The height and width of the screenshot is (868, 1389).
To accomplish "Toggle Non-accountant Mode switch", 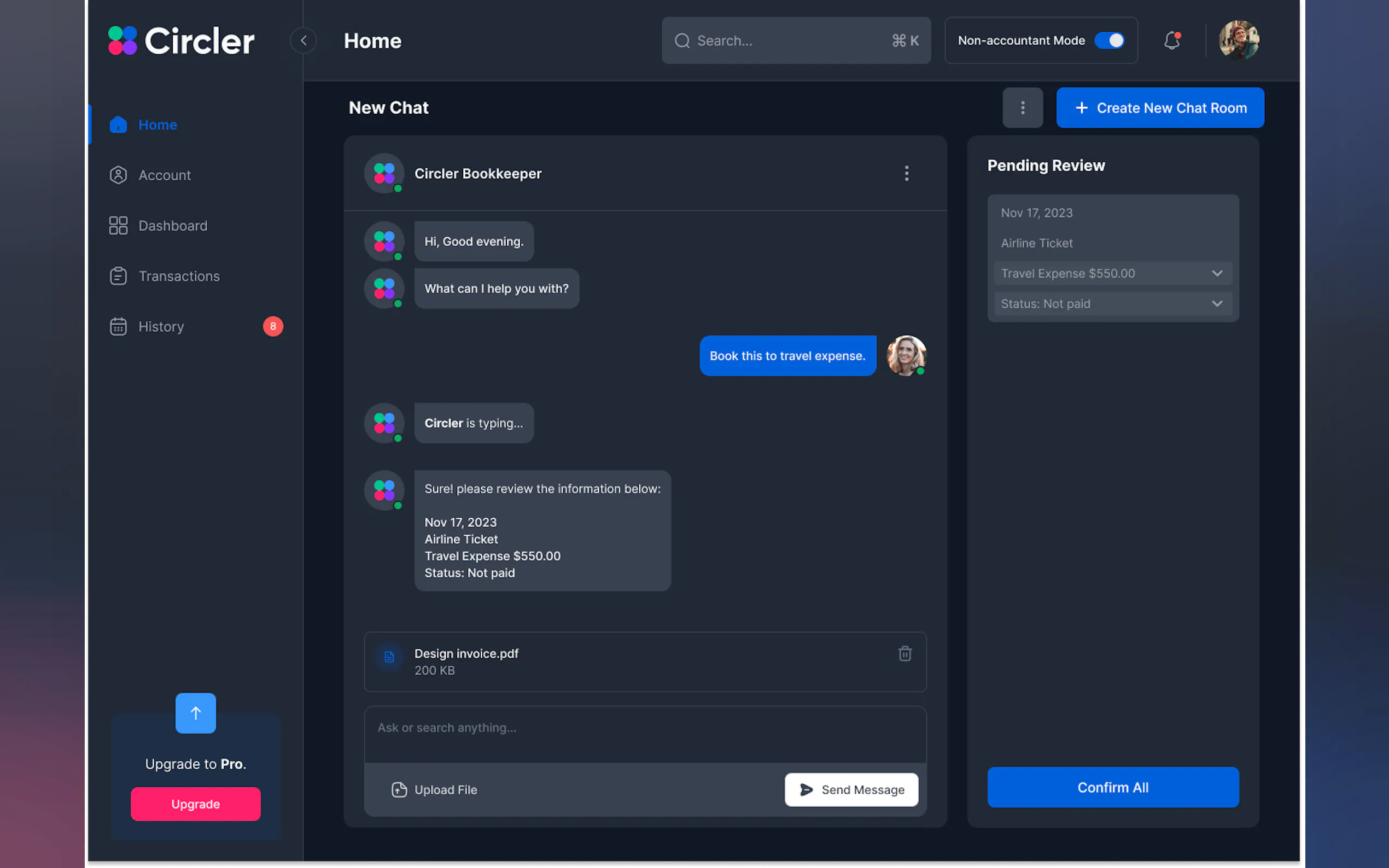I will click(1109, 41).
